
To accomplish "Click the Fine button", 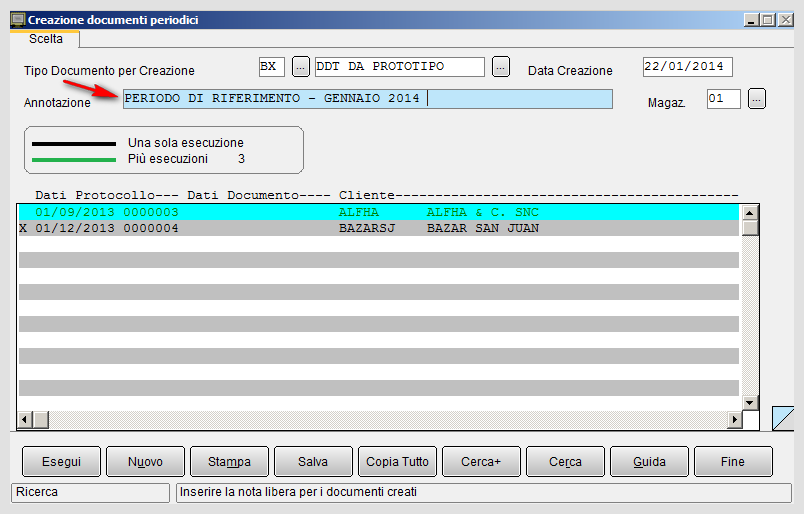I will (733, 462).
